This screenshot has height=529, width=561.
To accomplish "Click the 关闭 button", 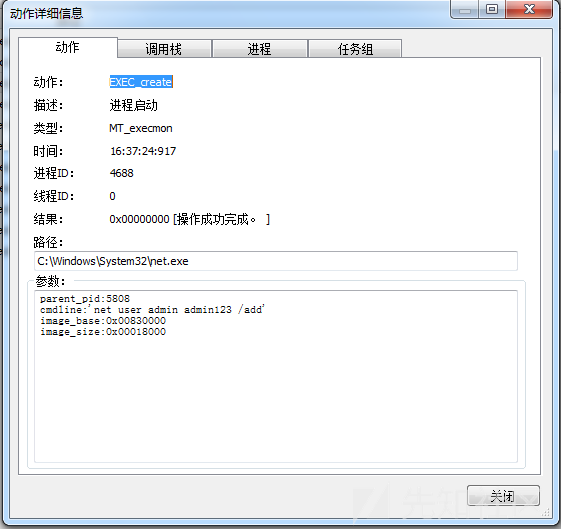I will [x=503, y=496].
